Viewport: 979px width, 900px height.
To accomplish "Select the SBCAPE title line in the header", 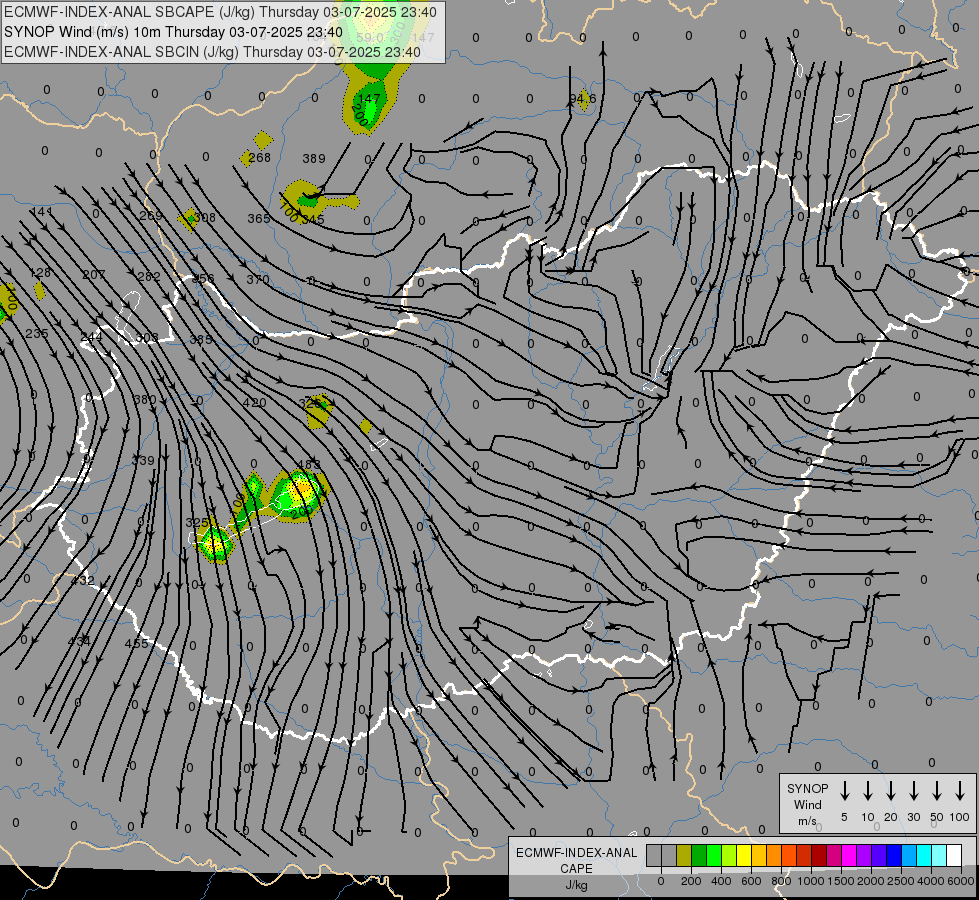I will point(220,12).
